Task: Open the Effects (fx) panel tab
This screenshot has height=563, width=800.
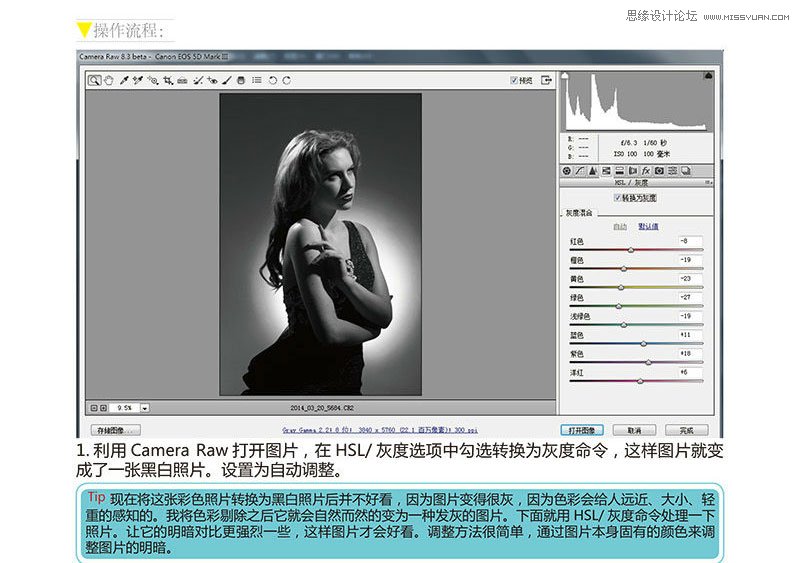Action: tap(646, 171)
